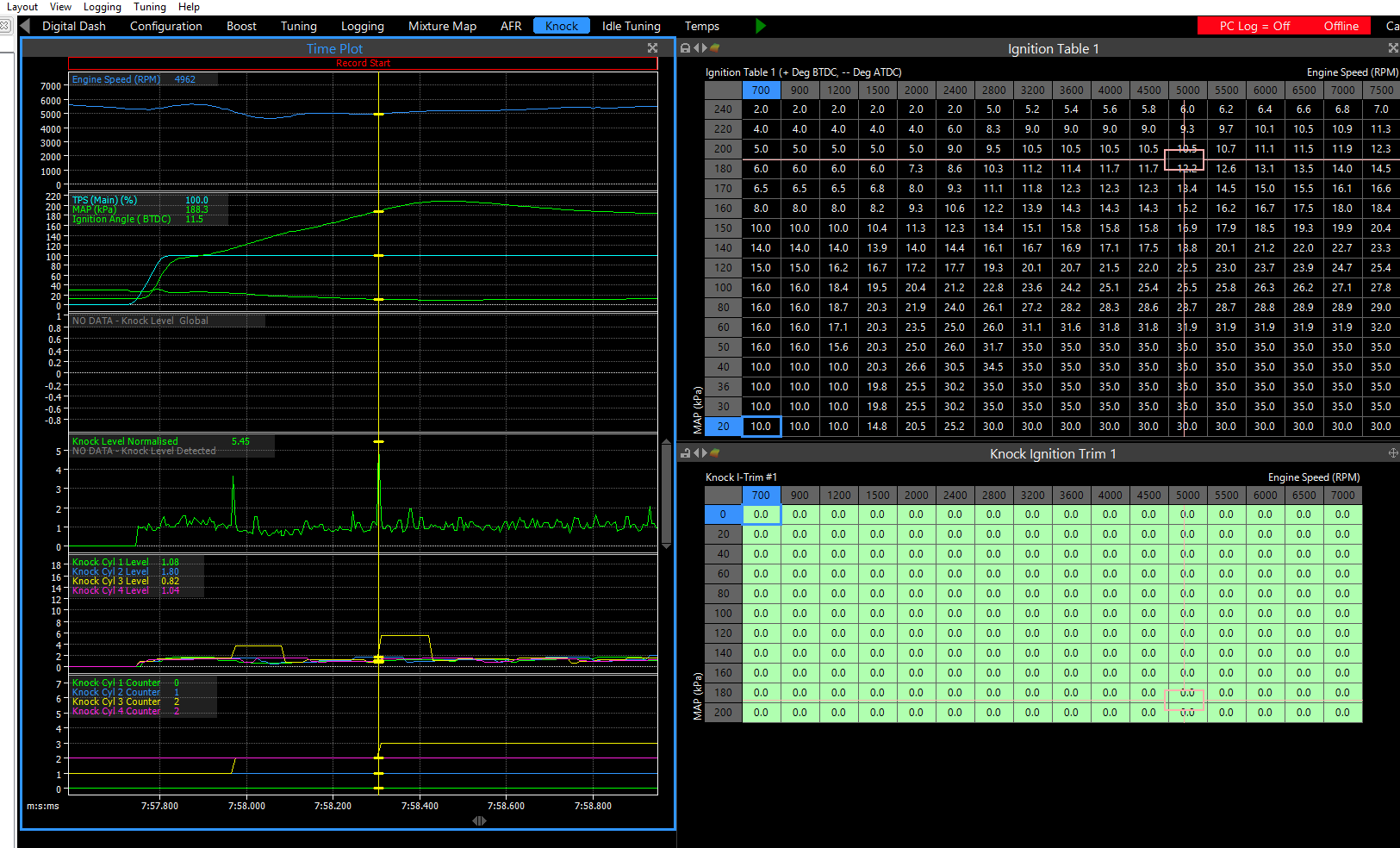Image resolution: width=1400 pixels, height=848 pixels.
Task: Open 3D view icon for Knock Ignition Trim
Action: point(714,453)
